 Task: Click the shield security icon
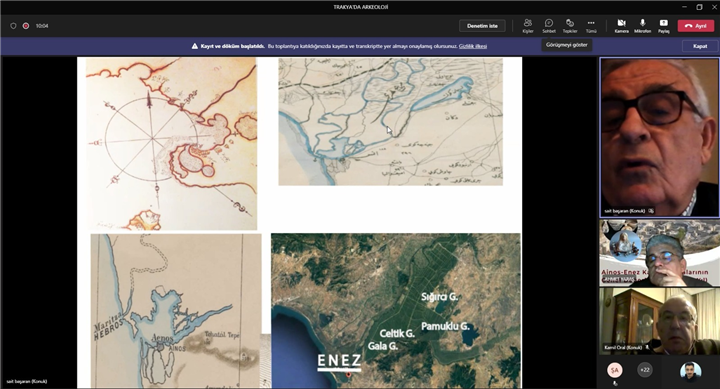click(x=13, y=26)
